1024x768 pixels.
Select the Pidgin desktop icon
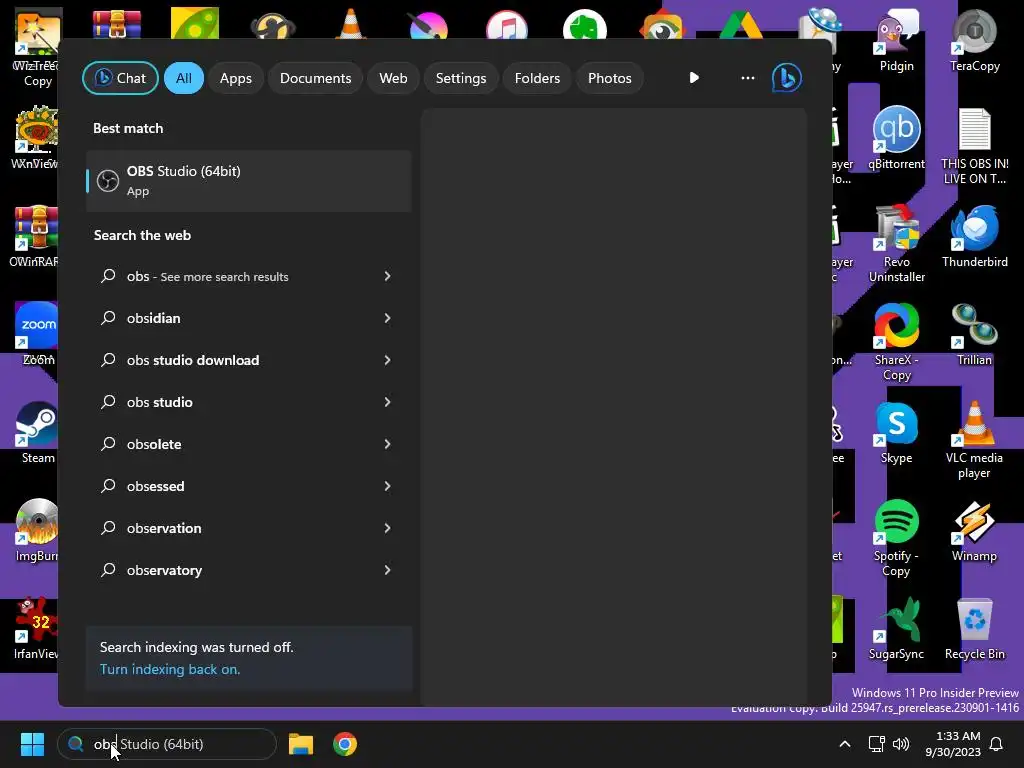tap(897, 40)
